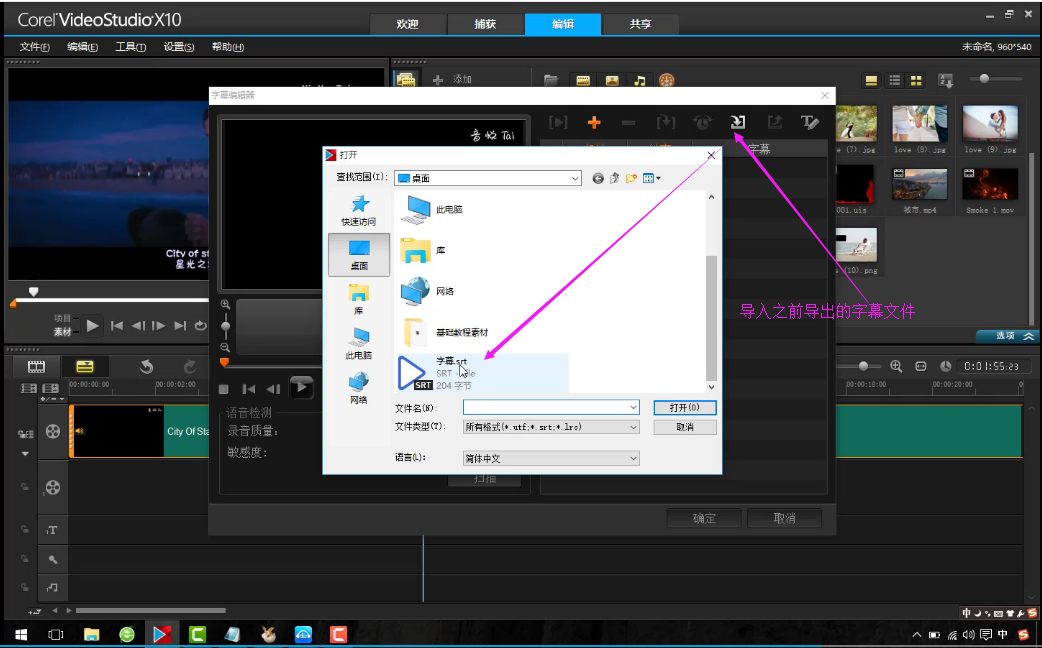This screenshot has height=648, width=1042.
Task: Click the up one level folder icon
Action: pyautogui.click(x=615, y=178)
